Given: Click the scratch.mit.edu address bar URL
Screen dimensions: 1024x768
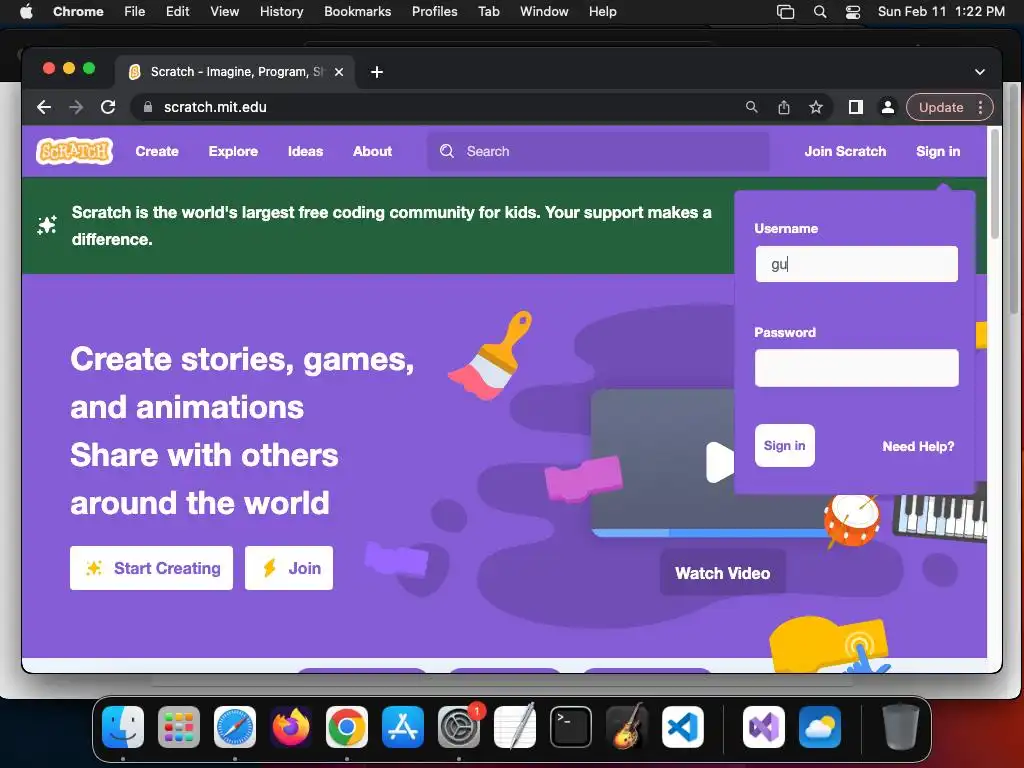Looking at the screenshot, I should point(215,107).
